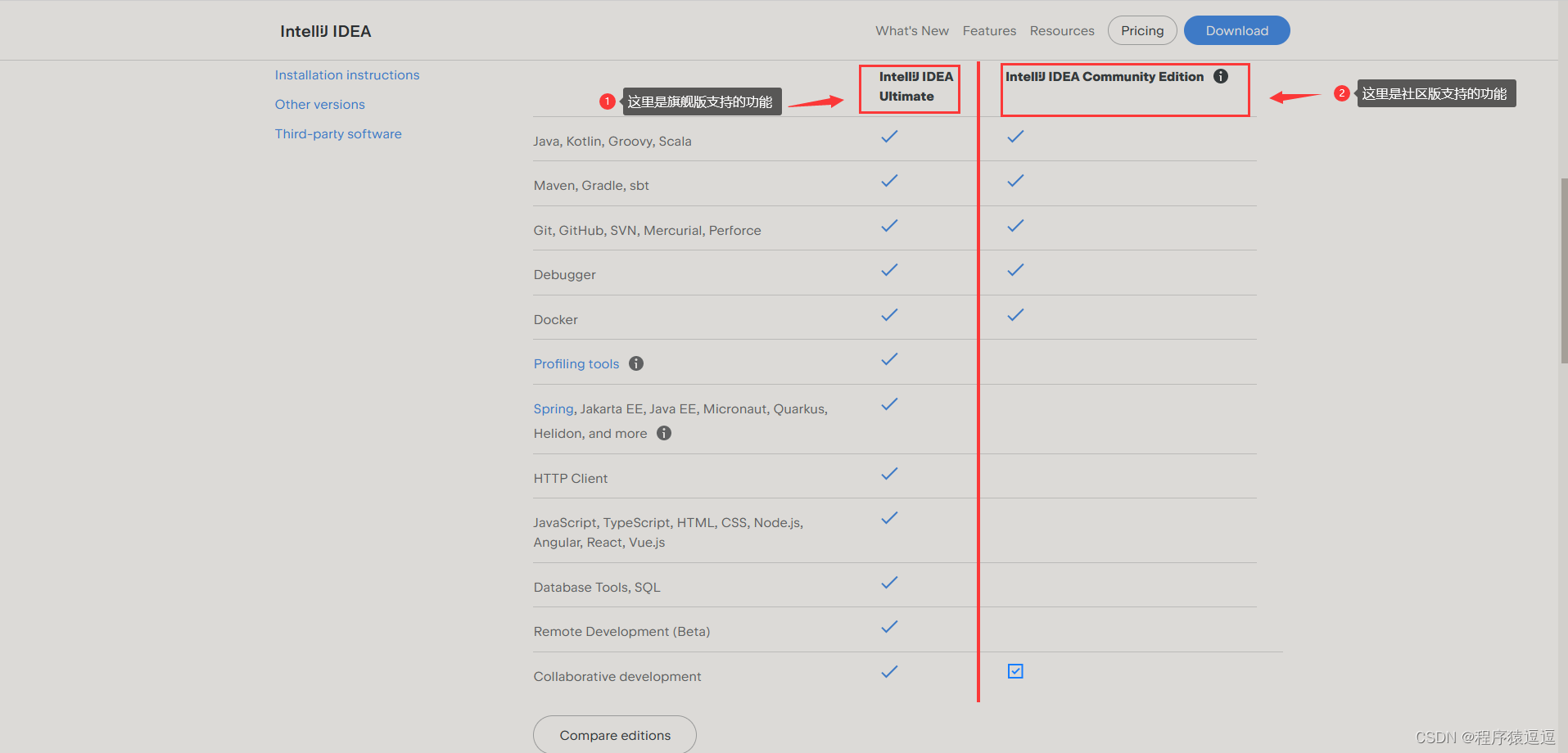Click the blue Download button
This screenshot has width=1568, height=753.
(x=1237, y=30)
